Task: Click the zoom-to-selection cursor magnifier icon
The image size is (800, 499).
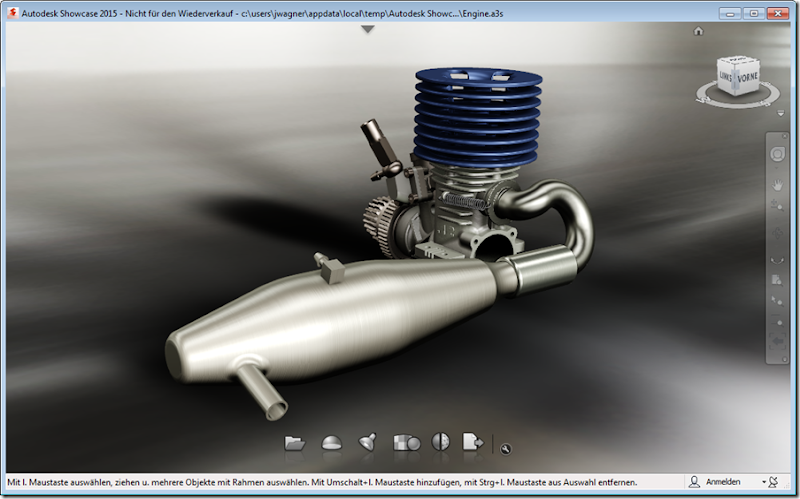Action: point(777,301)
